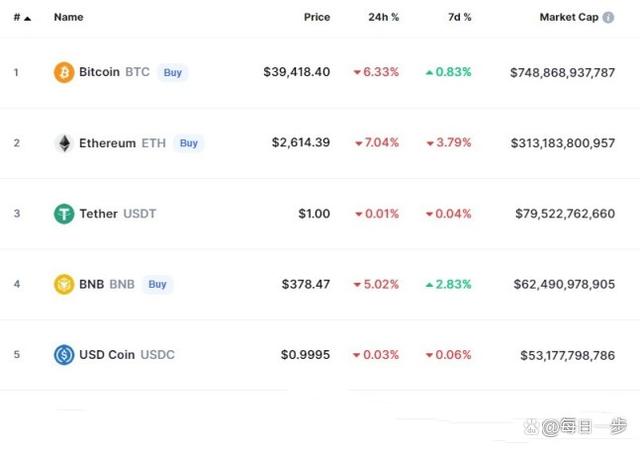Click the Buy button next to Bitcoin
The height and width of the screenshot is (450, 640).
pyautogui.click(x=173, y=72)
